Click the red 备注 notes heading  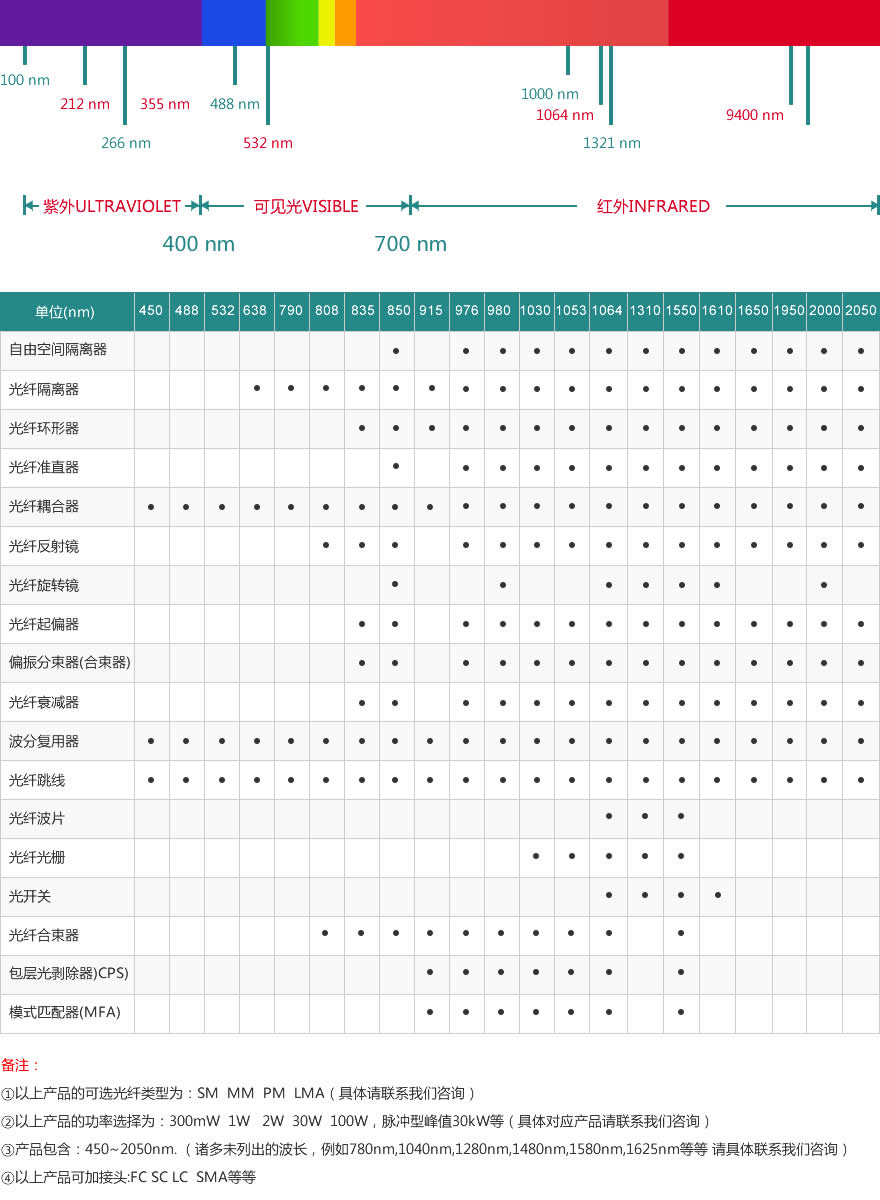click(21, 1066)
